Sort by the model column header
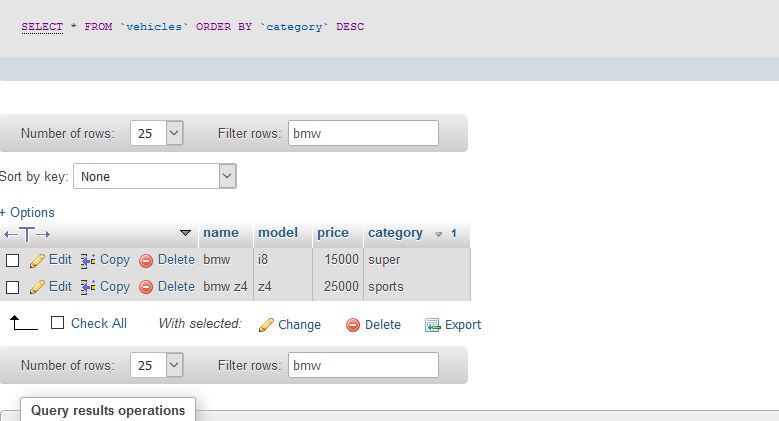This screenshot has width=779, height=421. [278, 233]
